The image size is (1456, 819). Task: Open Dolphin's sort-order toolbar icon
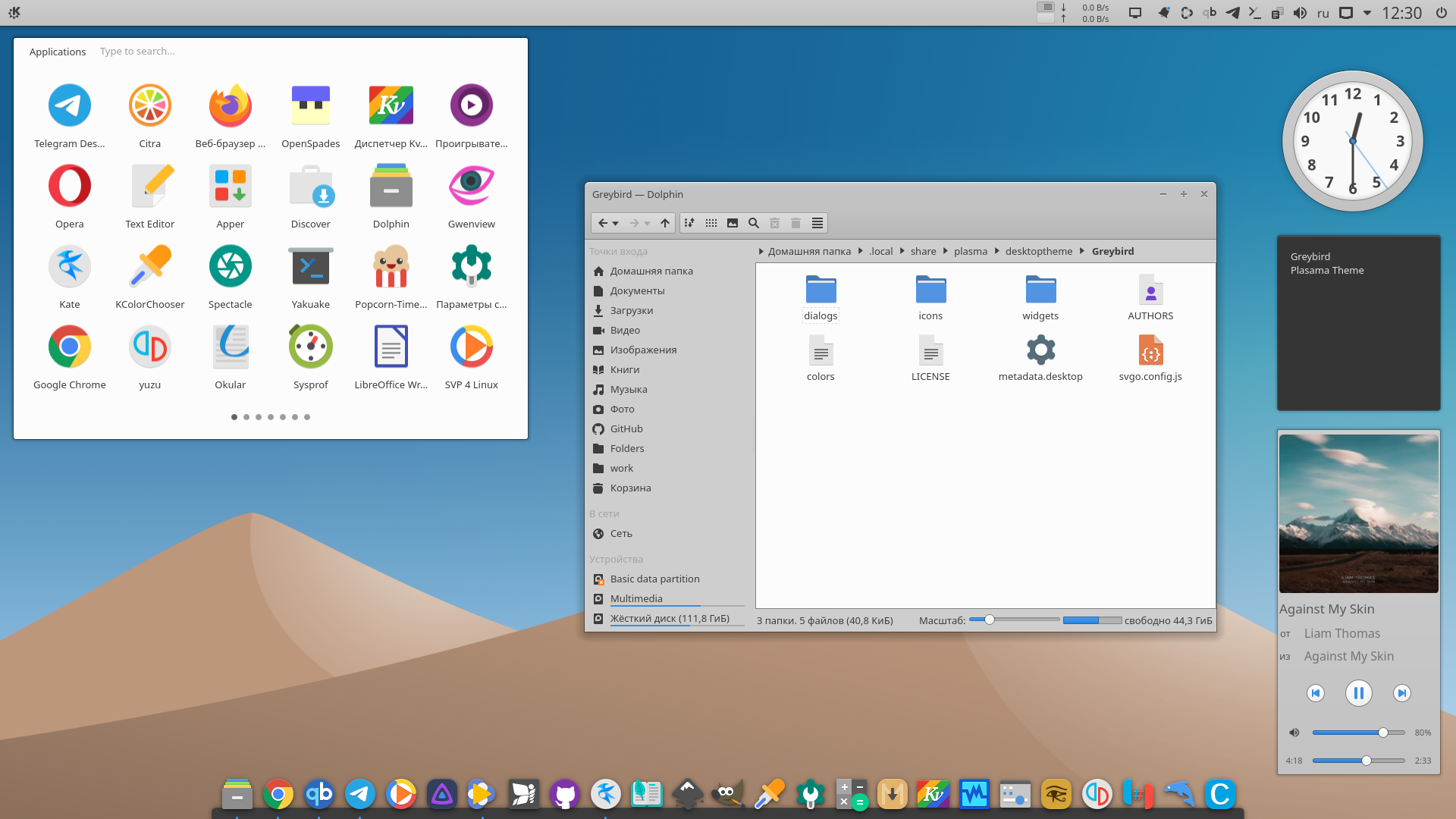click(x=689, y=223)
